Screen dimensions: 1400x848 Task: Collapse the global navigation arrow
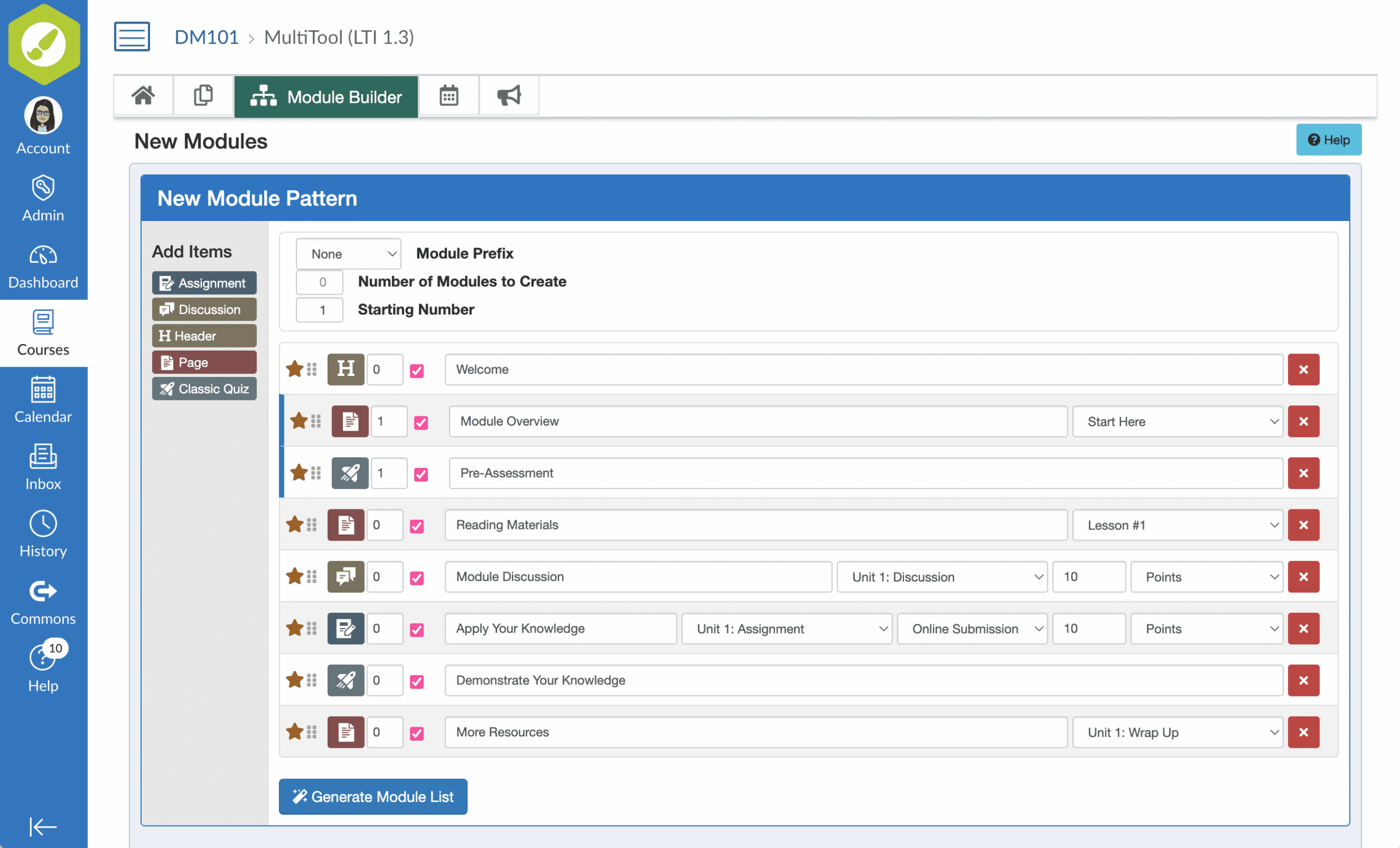click(x=43, y=827)
